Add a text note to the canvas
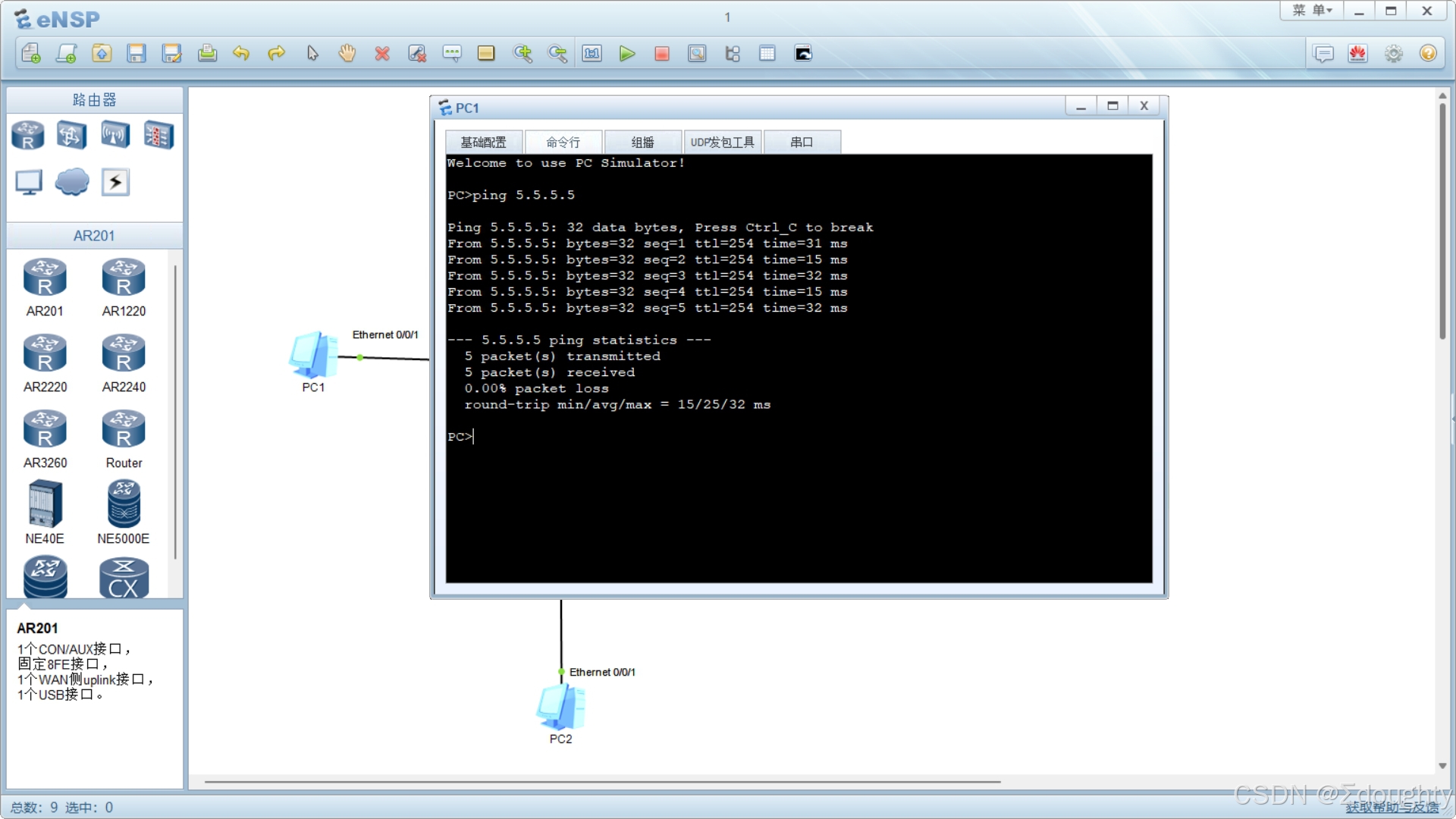Image resolution: width=1456 pixels, height=819 pixels. tap(452, 53)
